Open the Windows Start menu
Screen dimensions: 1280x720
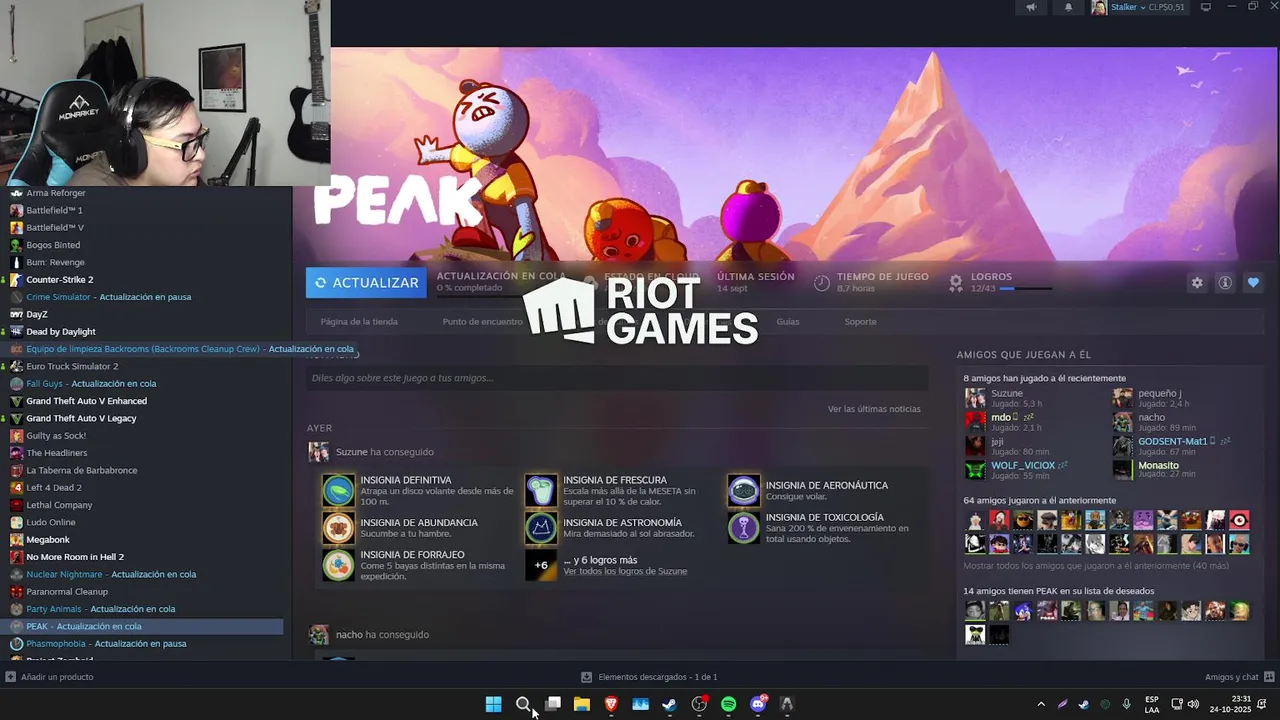pyautogui.click(x=493, y=704)
